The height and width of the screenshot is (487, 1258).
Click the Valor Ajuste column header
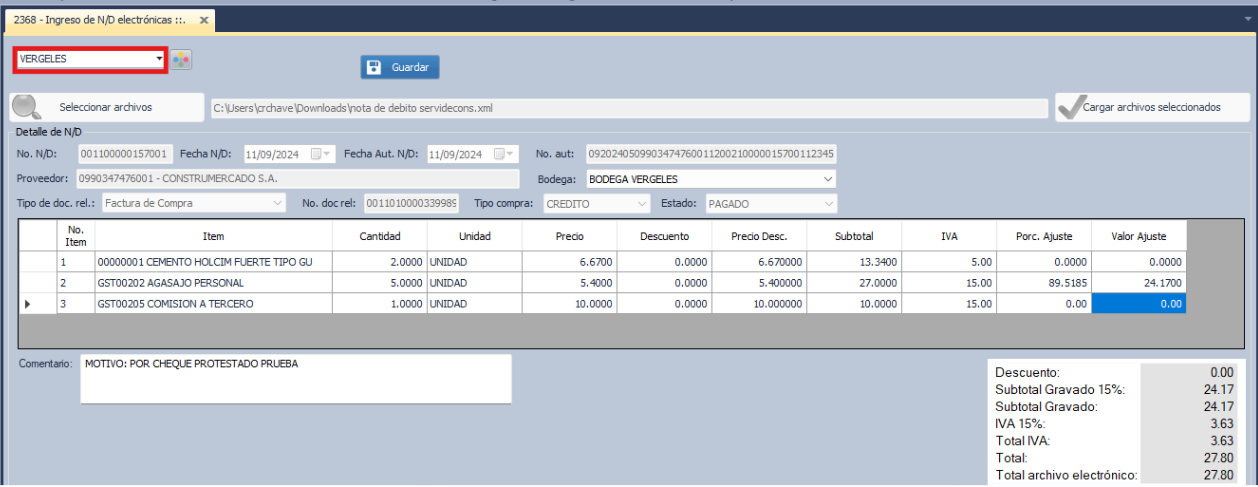[x=1139, y=236]
